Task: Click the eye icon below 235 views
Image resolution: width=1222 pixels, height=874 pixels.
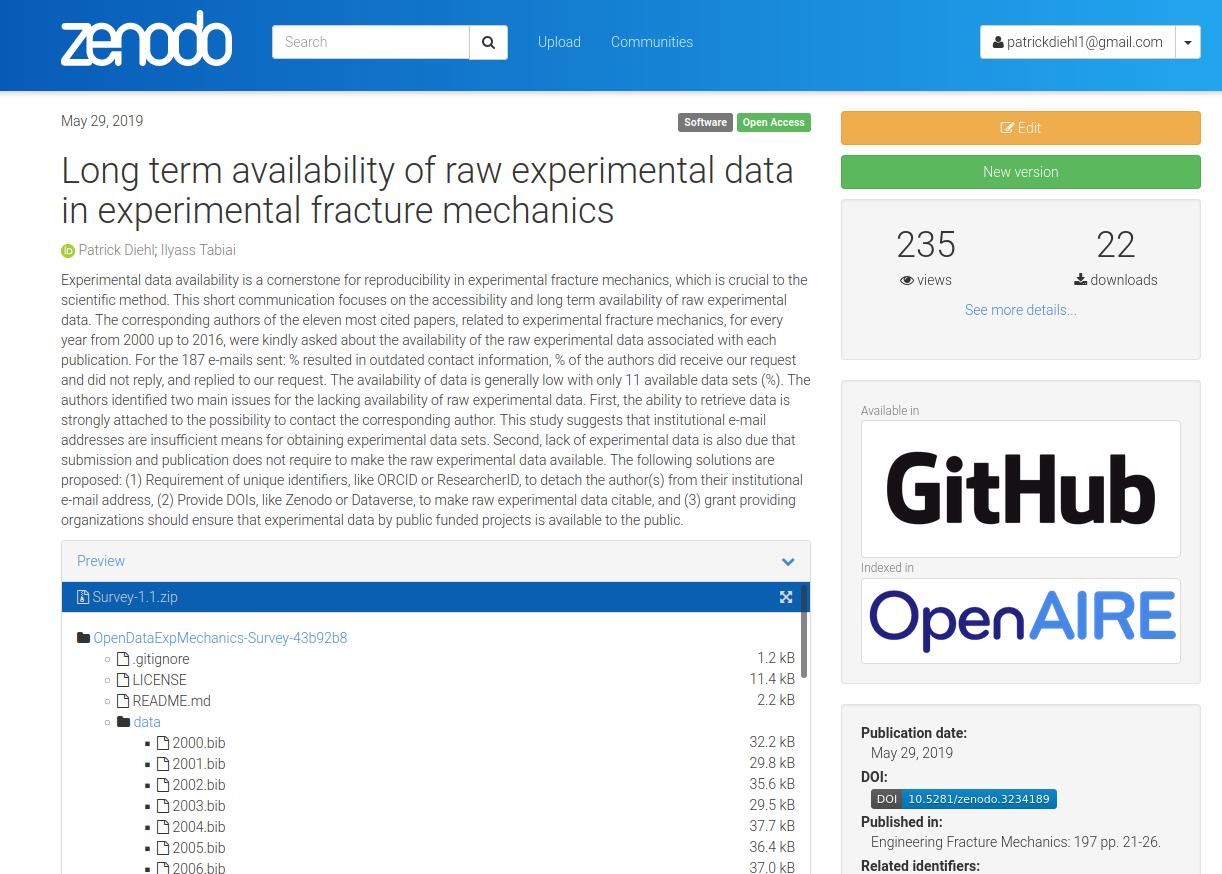Action: (906, 280)
